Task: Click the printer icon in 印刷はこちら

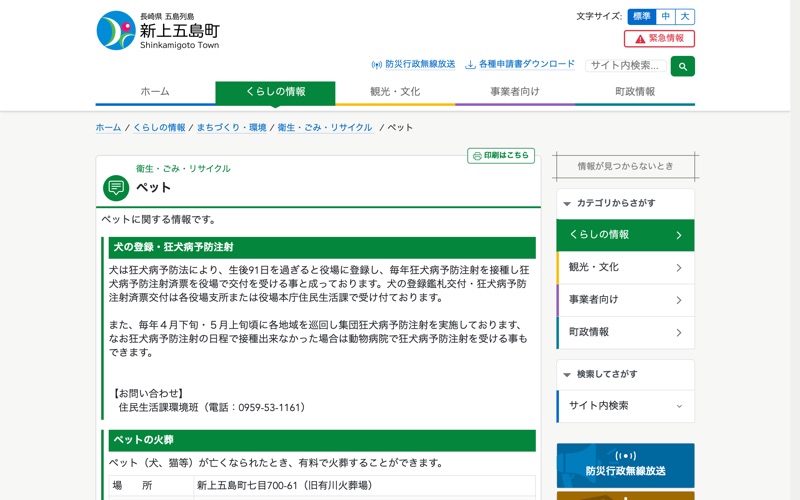Action: (x=477, y=156)
